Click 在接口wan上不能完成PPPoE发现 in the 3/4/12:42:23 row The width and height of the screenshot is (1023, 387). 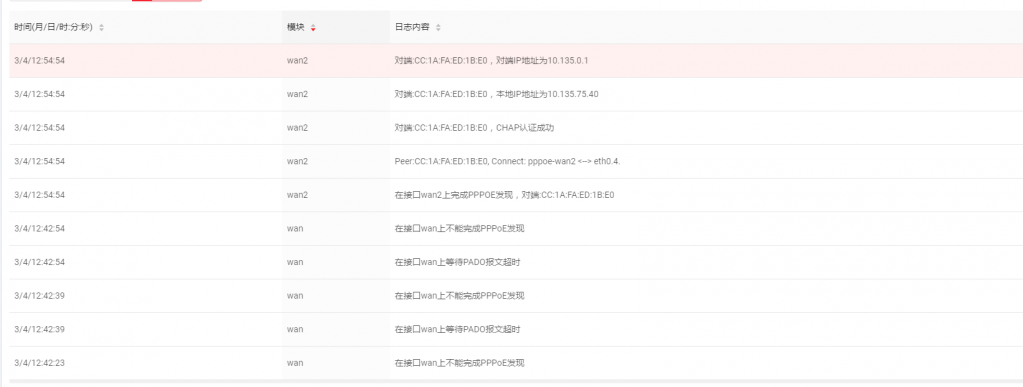(459, 363)
